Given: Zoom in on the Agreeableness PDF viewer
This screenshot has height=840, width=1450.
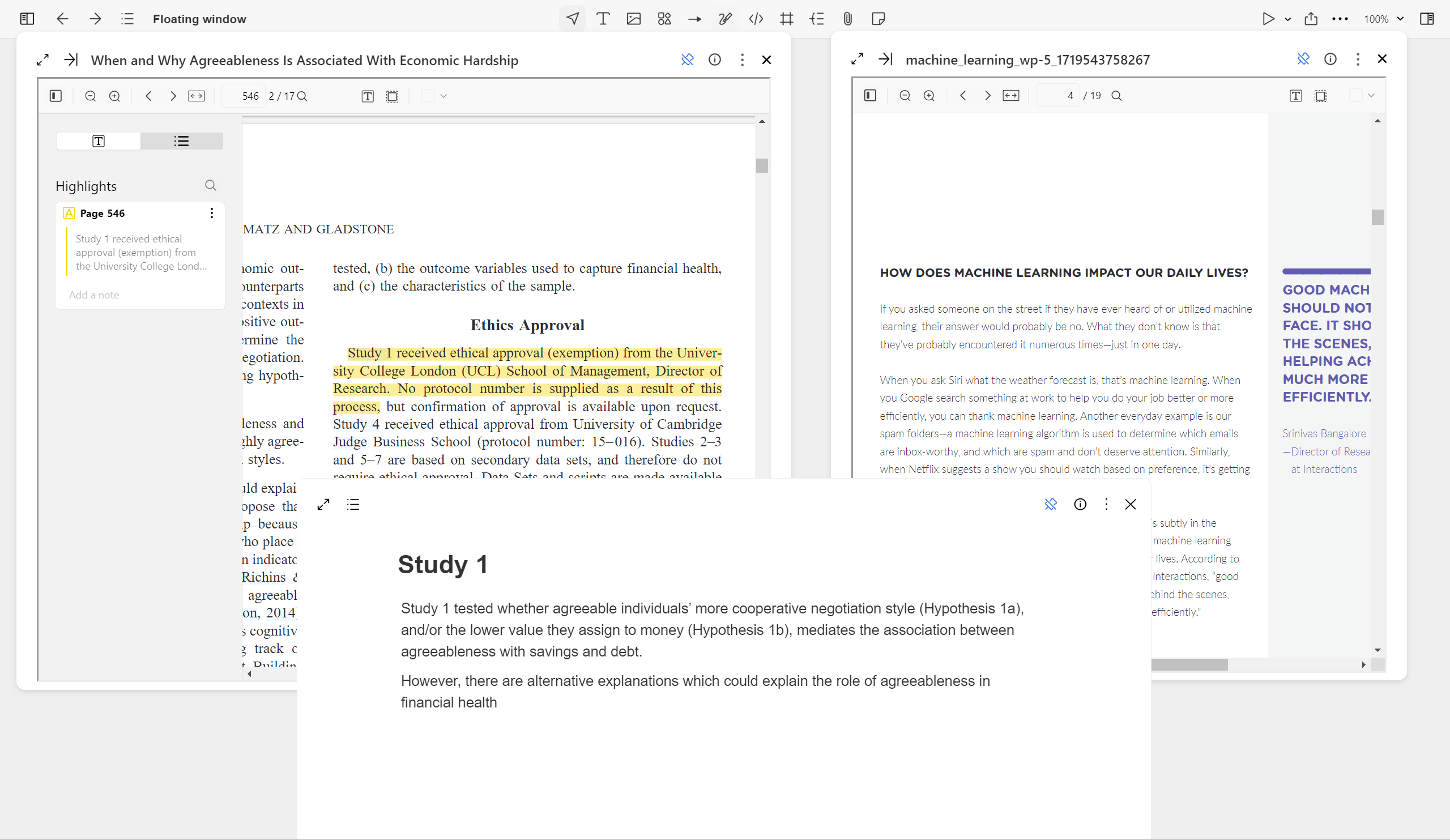Looking at the screenshot, I should pyautogui.click(x=114, y=96).
